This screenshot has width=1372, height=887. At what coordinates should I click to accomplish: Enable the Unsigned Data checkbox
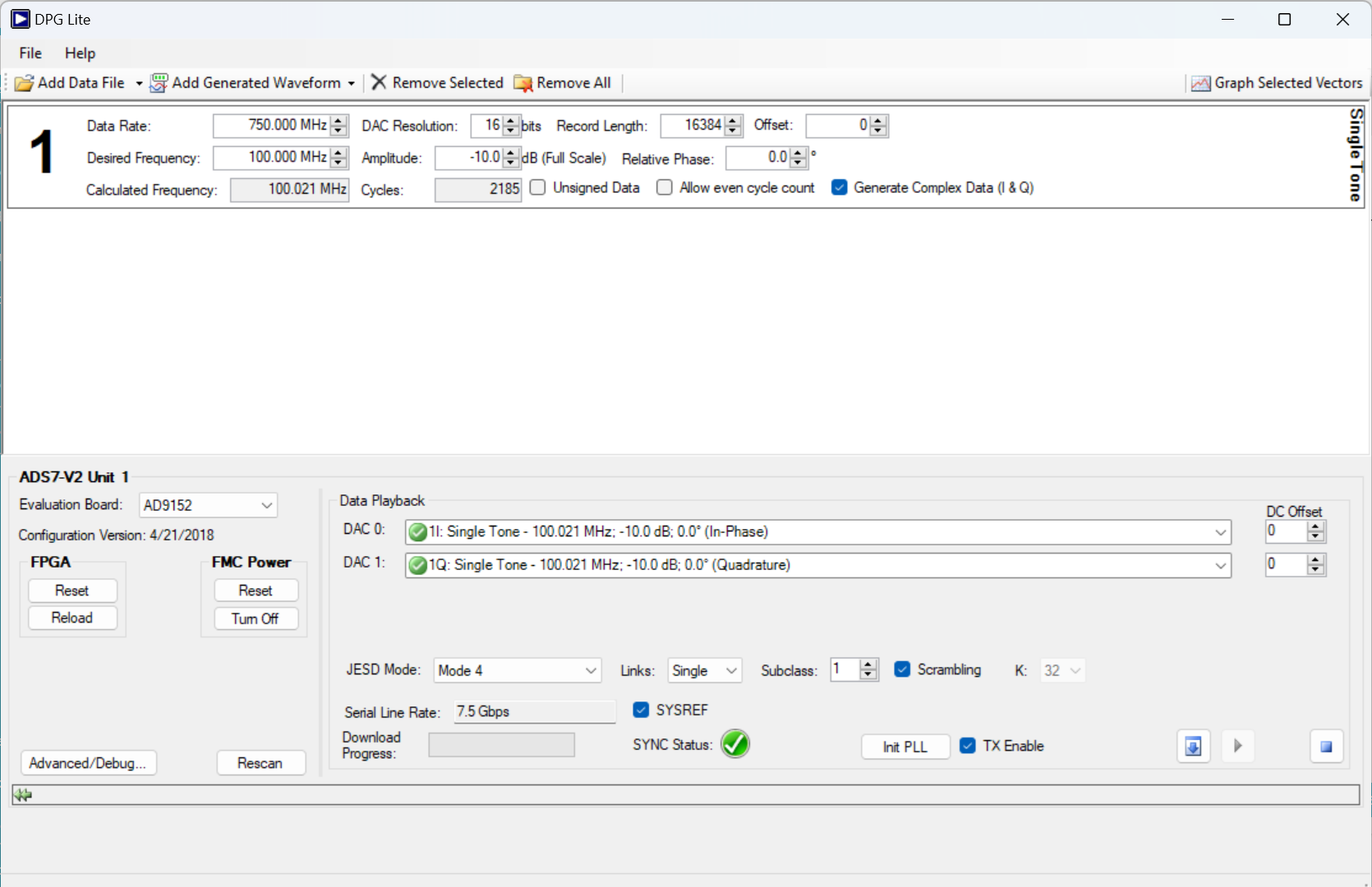point(538,188)
